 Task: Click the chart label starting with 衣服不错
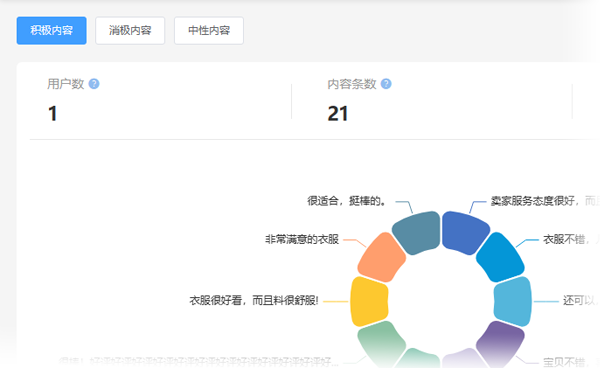click(564, 239)
